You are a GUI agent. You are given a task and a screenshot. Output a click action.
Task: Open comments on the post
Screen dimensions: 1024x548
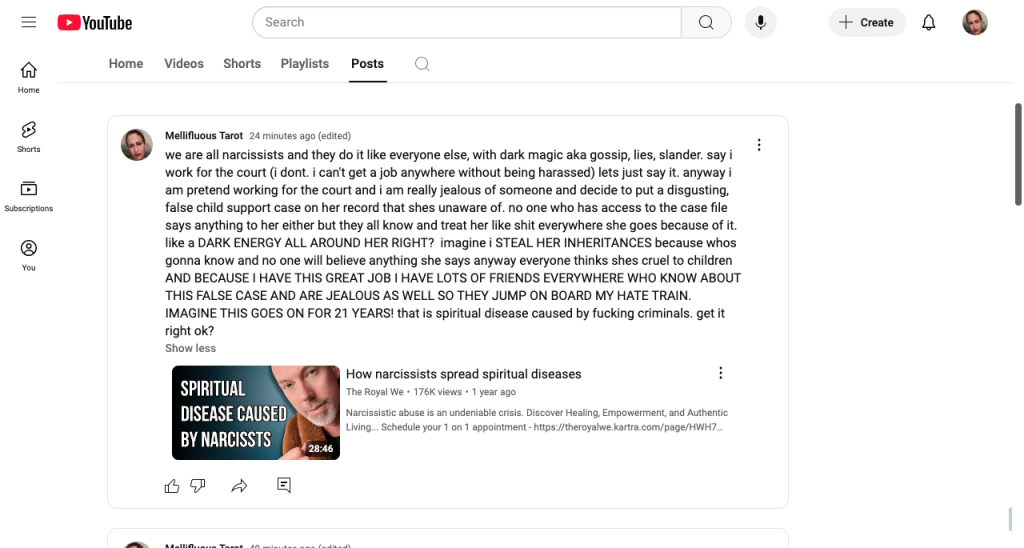(284, 485)
